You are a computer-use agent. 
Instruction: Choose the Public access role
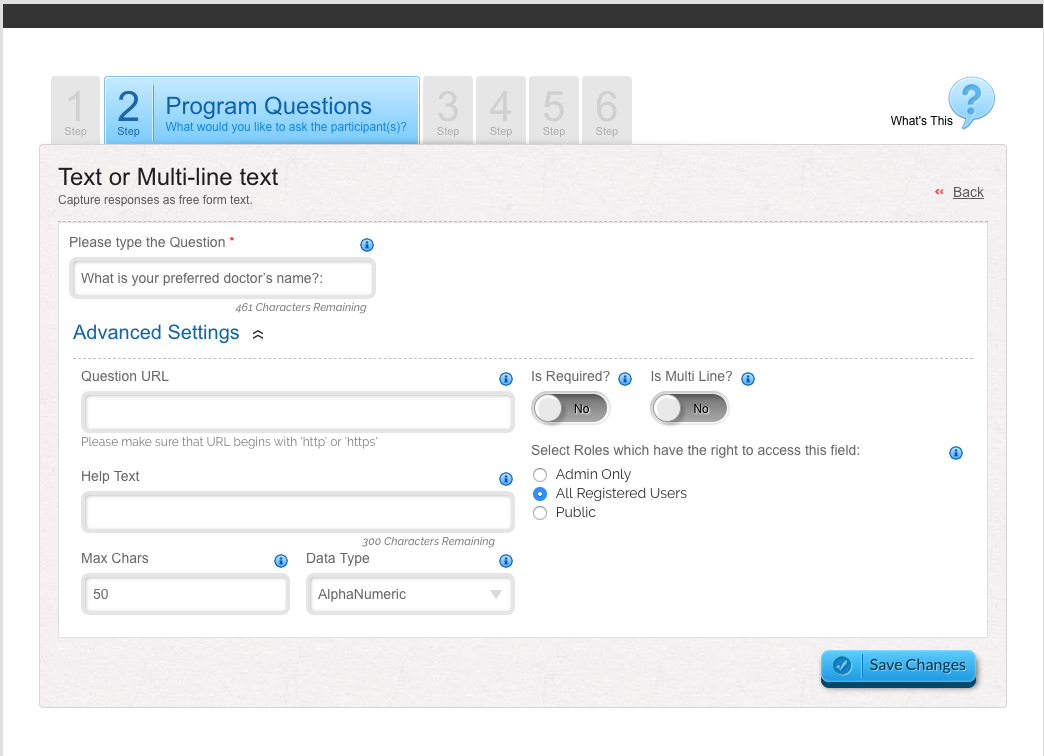[x=539, y=512]
